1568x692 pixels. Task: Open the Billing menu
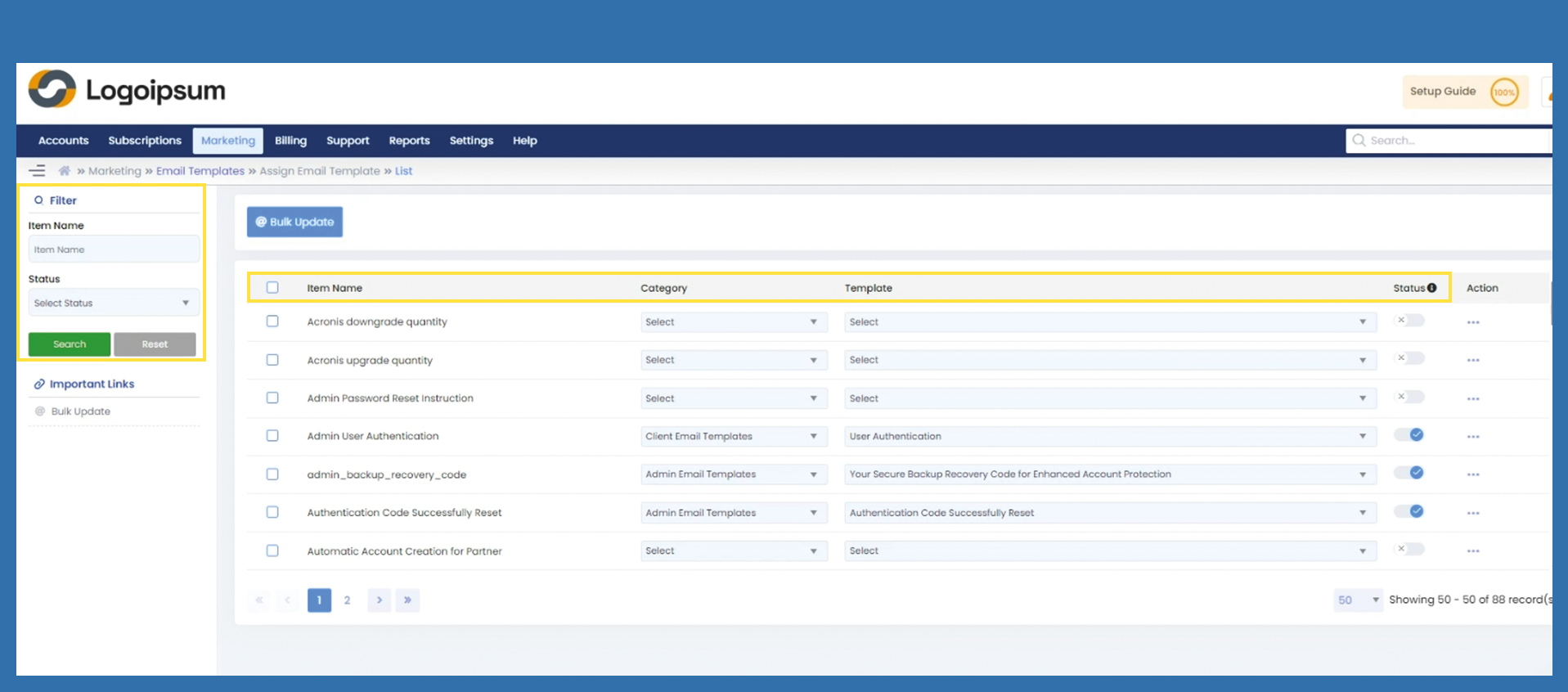290,141
